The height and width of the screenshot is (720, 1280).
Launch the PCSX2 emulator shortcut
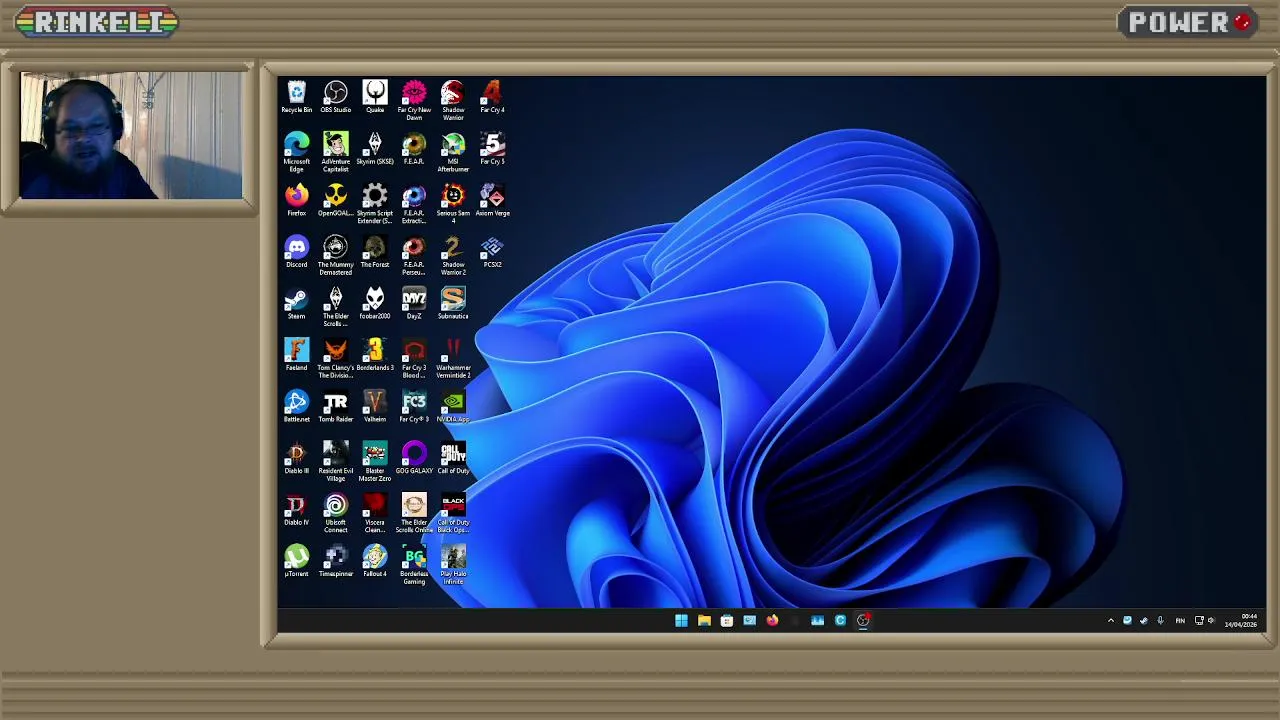coord(492,249)
